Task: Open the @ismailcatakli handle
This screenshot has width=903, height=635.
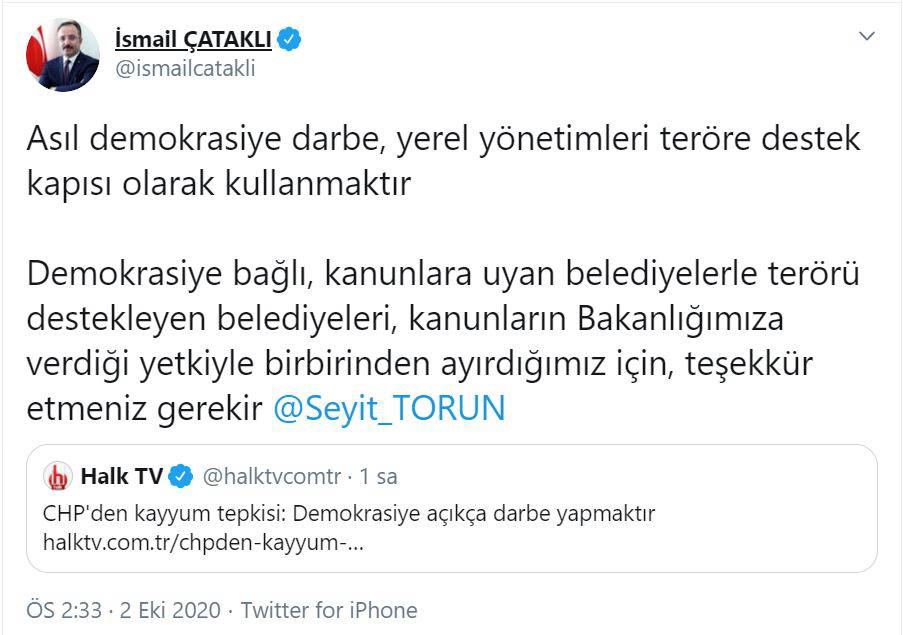Action: pyautogui.click(x=186, y=68)
